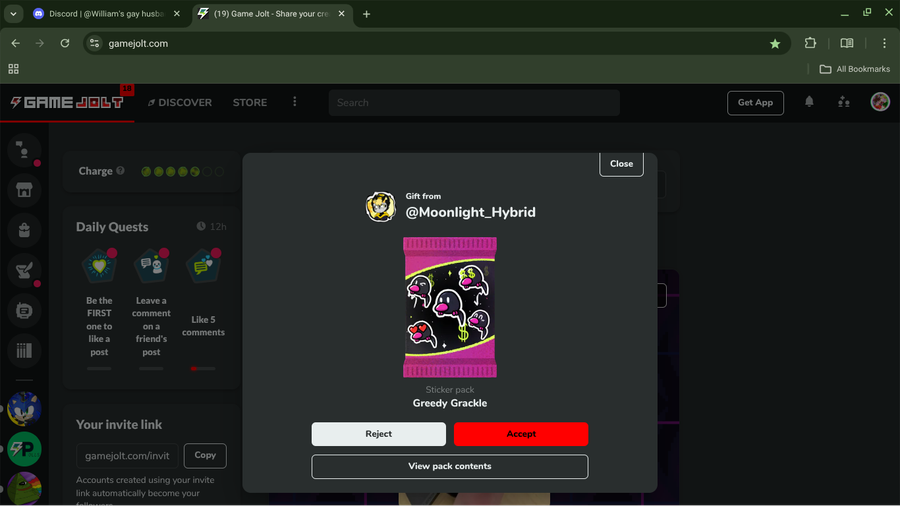The width and height of the screenshot is (900, 506).
Task: Open the sidebar game library icon
Action: 24,351
